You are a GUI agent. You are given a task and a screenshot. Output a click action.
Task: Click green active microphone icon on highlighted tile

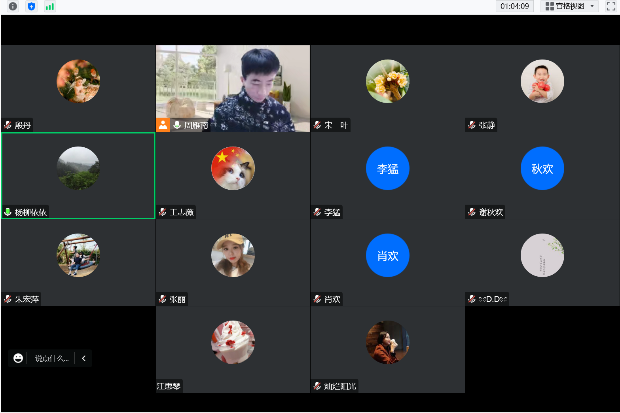(8, 212)
